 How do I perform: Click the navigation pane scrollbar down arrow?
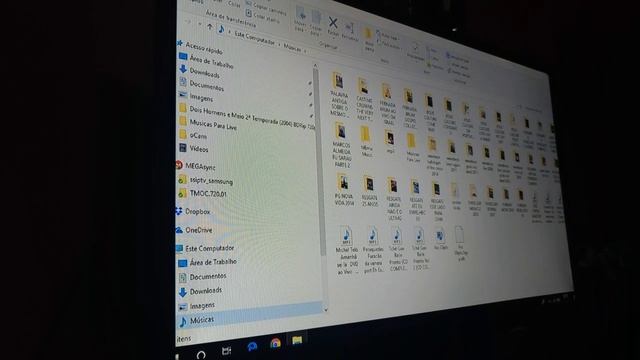coord(325,310)
